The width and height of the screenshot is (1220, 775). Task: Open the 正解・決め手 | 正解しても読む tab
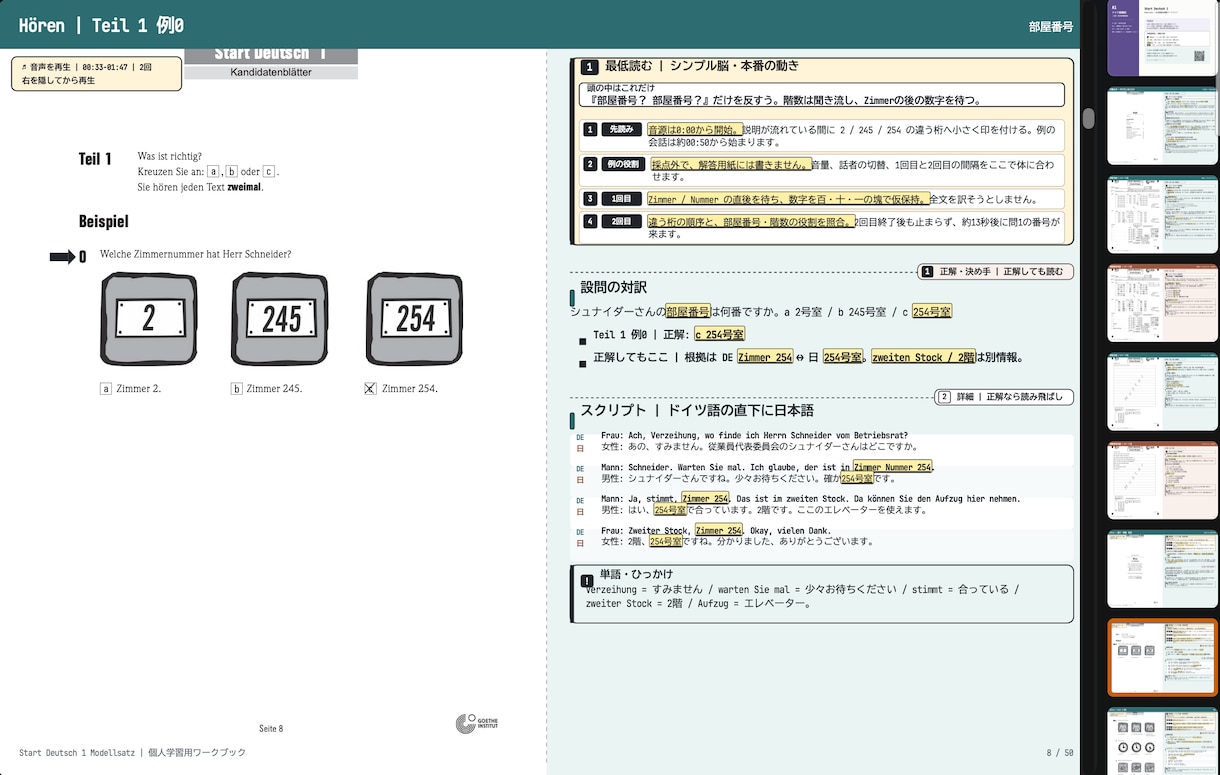pyautogui.click(x=996, y=271)
